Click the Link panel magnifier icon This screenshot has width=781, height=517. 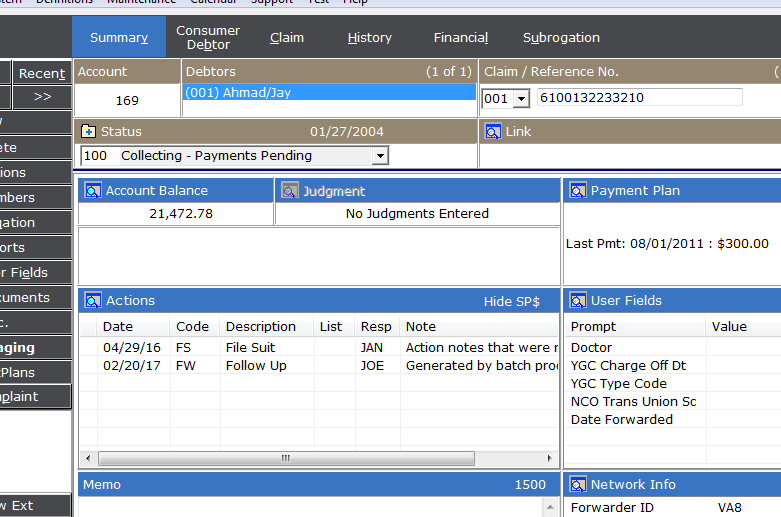pyautogui.click(x=492, y=132)
